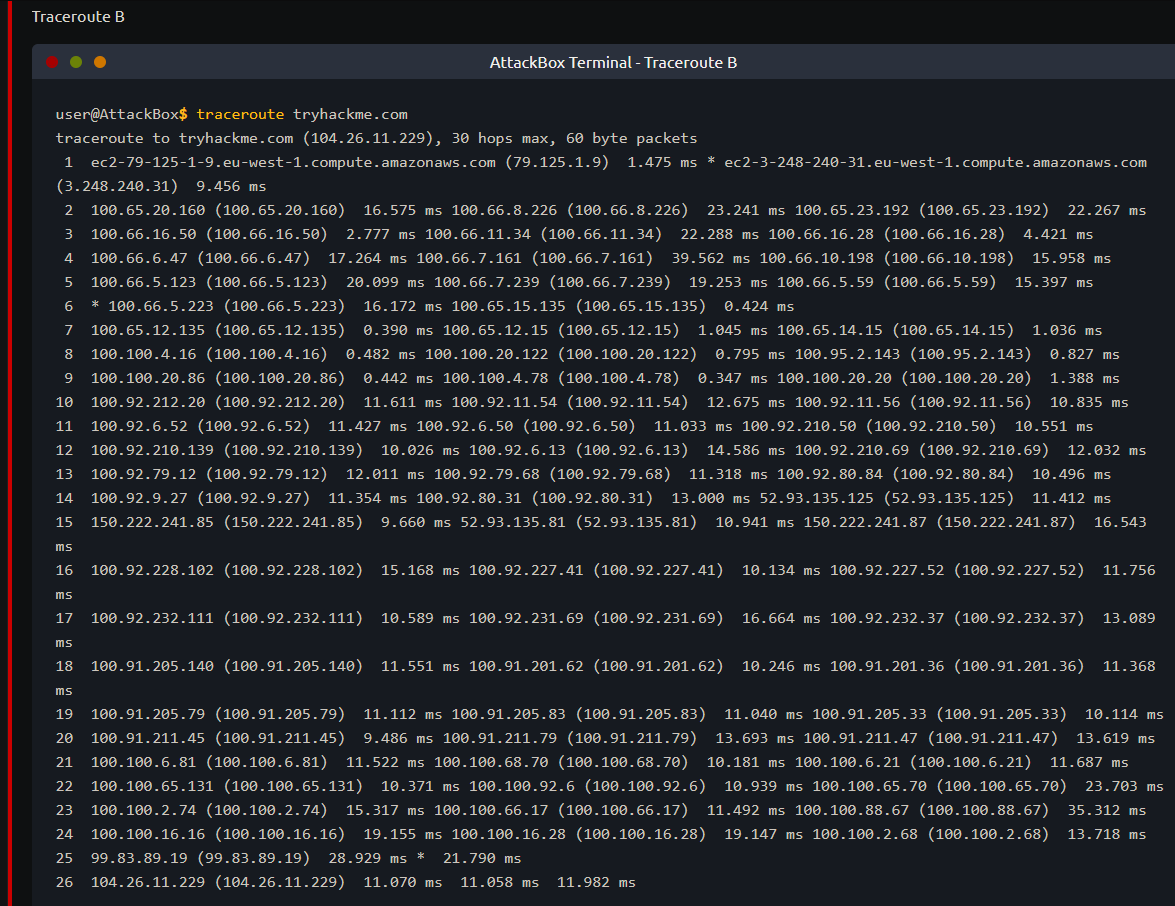Image resolution: width=1175 pixels, height=906 pixels.
Task: Click the 1.388 ms value in hop 9
Action: pos(1084,378)
